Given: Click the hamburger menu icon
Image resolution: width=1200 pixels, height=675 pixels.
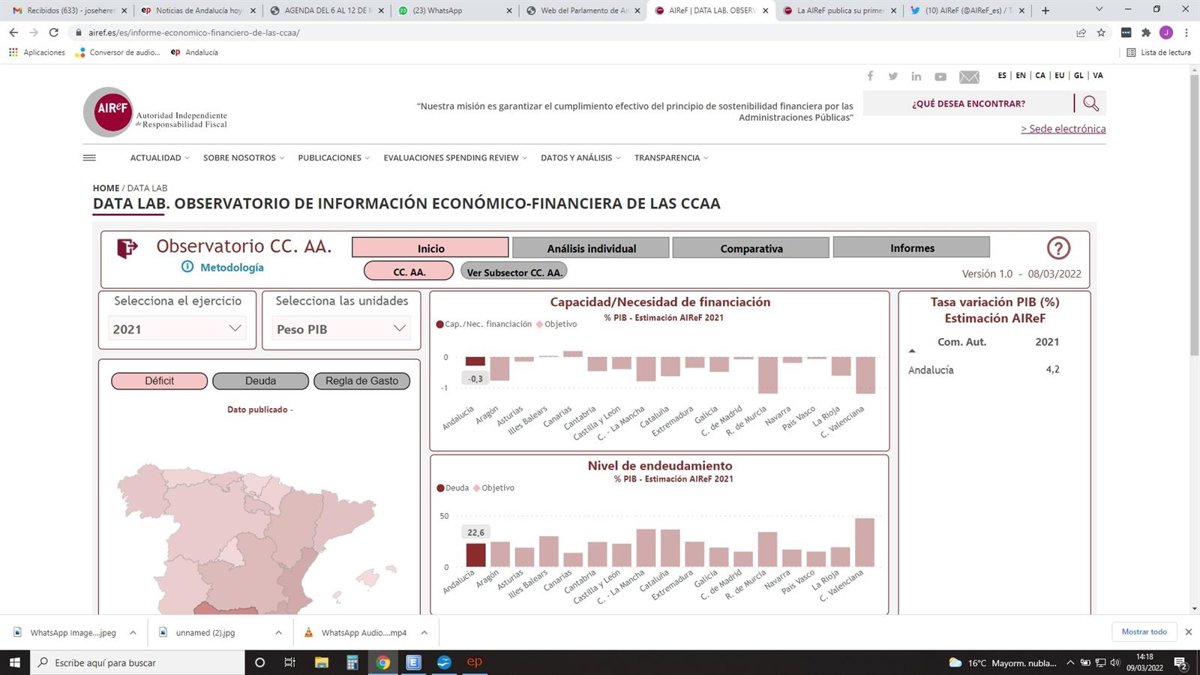Looking at the screenshot, I should point(89,157).
